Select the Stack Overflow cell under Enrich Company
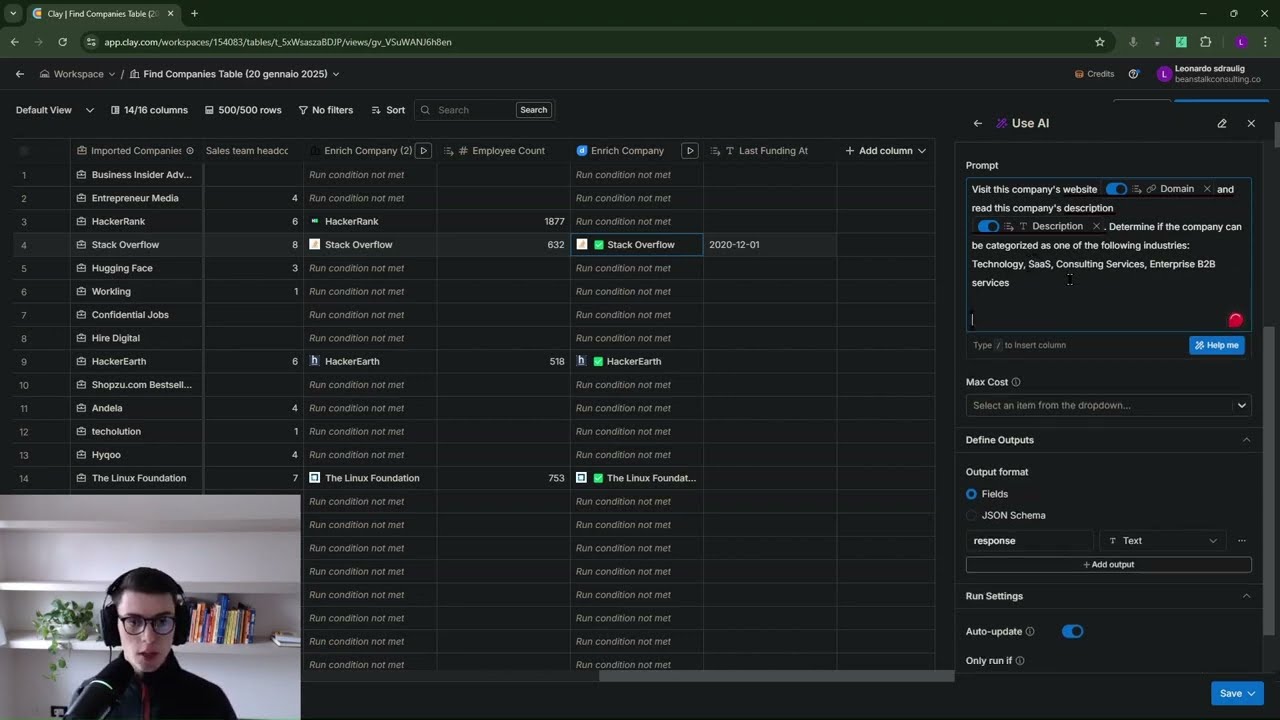 (637, 245)
